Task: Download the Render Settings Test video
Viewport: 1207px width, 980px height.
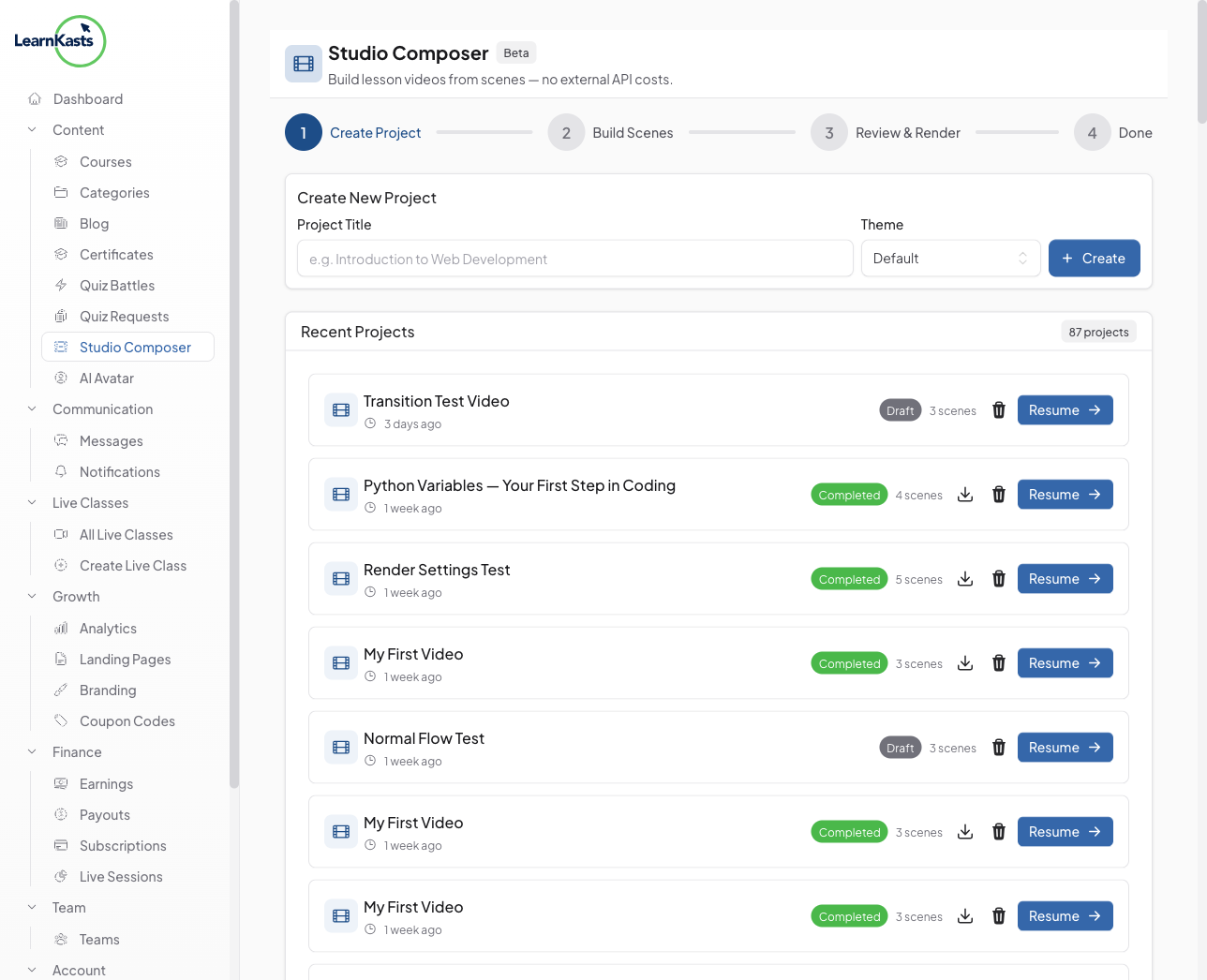Action: coord(965,579)
